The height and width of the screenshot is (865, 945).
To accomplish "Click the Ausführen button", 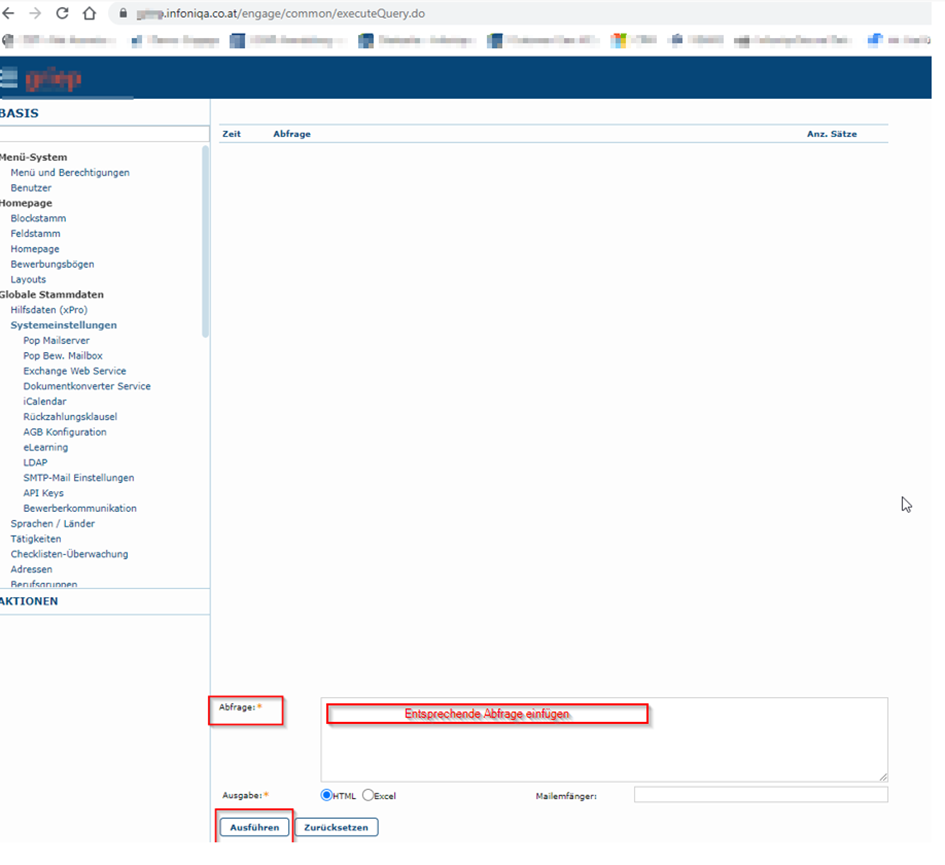I will click(x=254, y=828).
